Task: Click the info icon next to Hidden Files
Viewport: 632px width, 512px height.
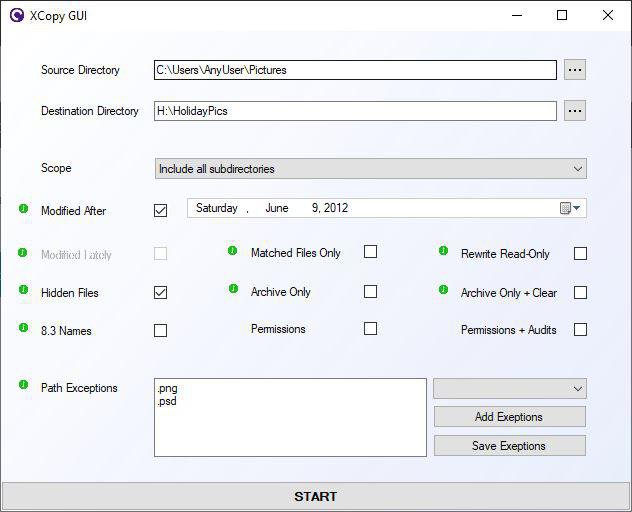Action: tap(23, 289)
